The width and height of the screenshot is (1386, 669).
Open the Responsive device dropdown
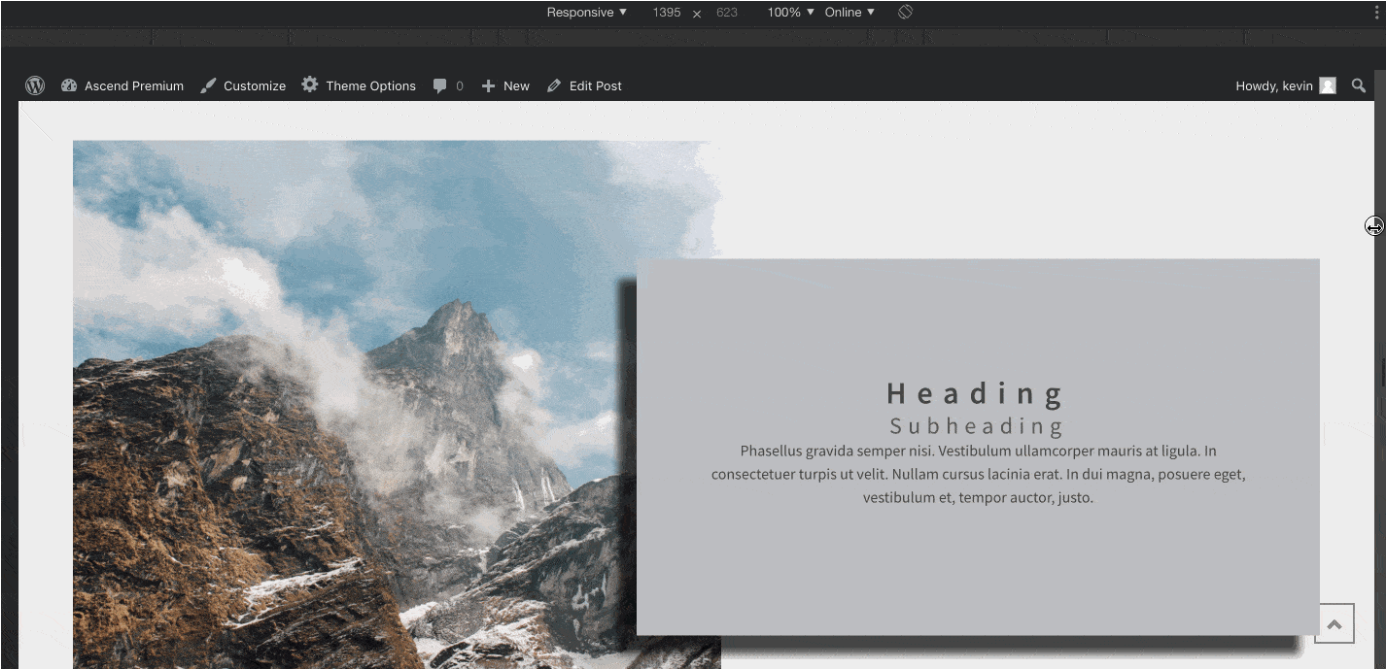(x=586, y=12)
